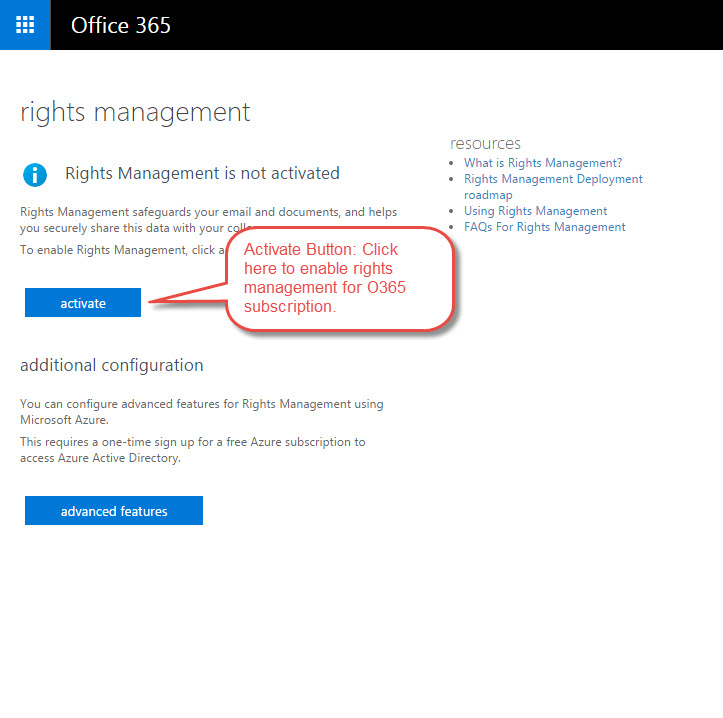Click the Office 365 header title

coord(121,25)
